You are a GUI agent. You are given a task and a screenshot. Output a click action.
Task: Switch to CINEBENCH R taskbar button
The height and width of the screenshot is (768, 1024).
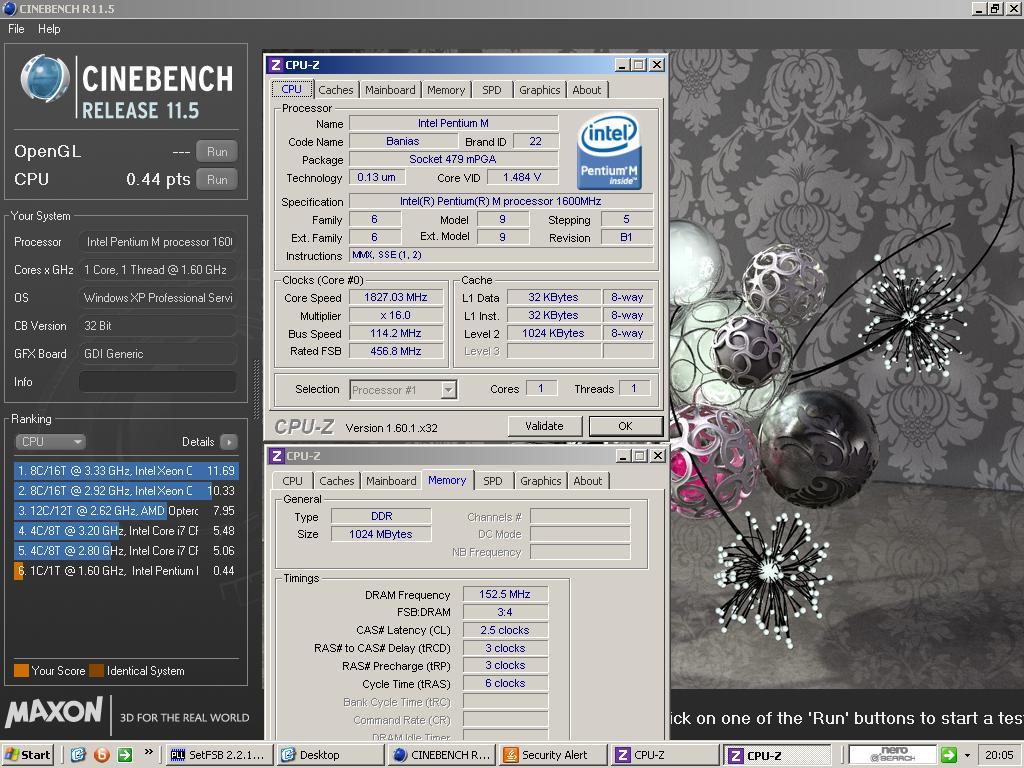click(x=442, y=755)
